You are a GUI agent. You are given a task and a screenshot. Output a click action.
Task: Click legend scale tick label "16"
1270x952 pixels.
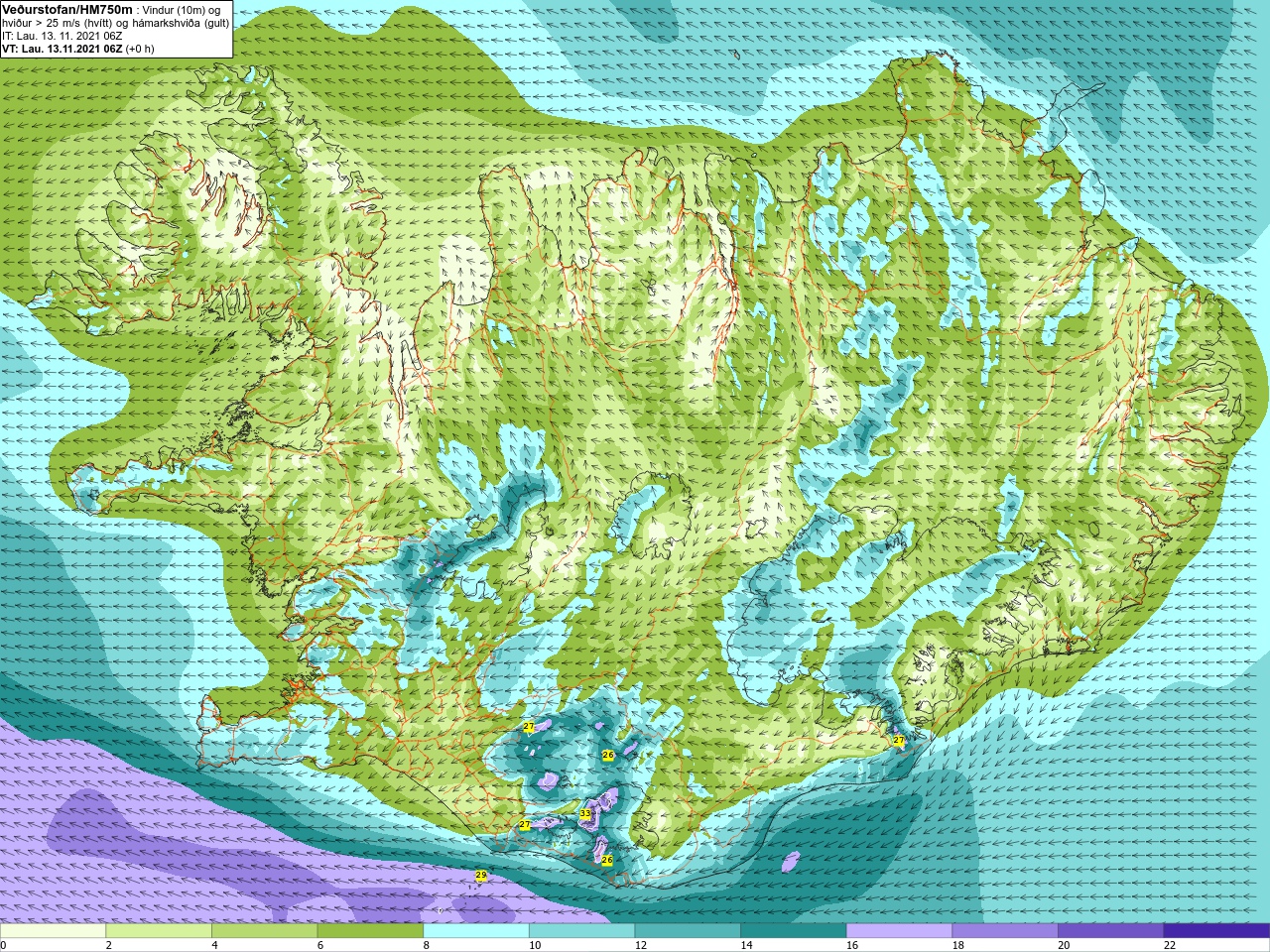(852, 945)
